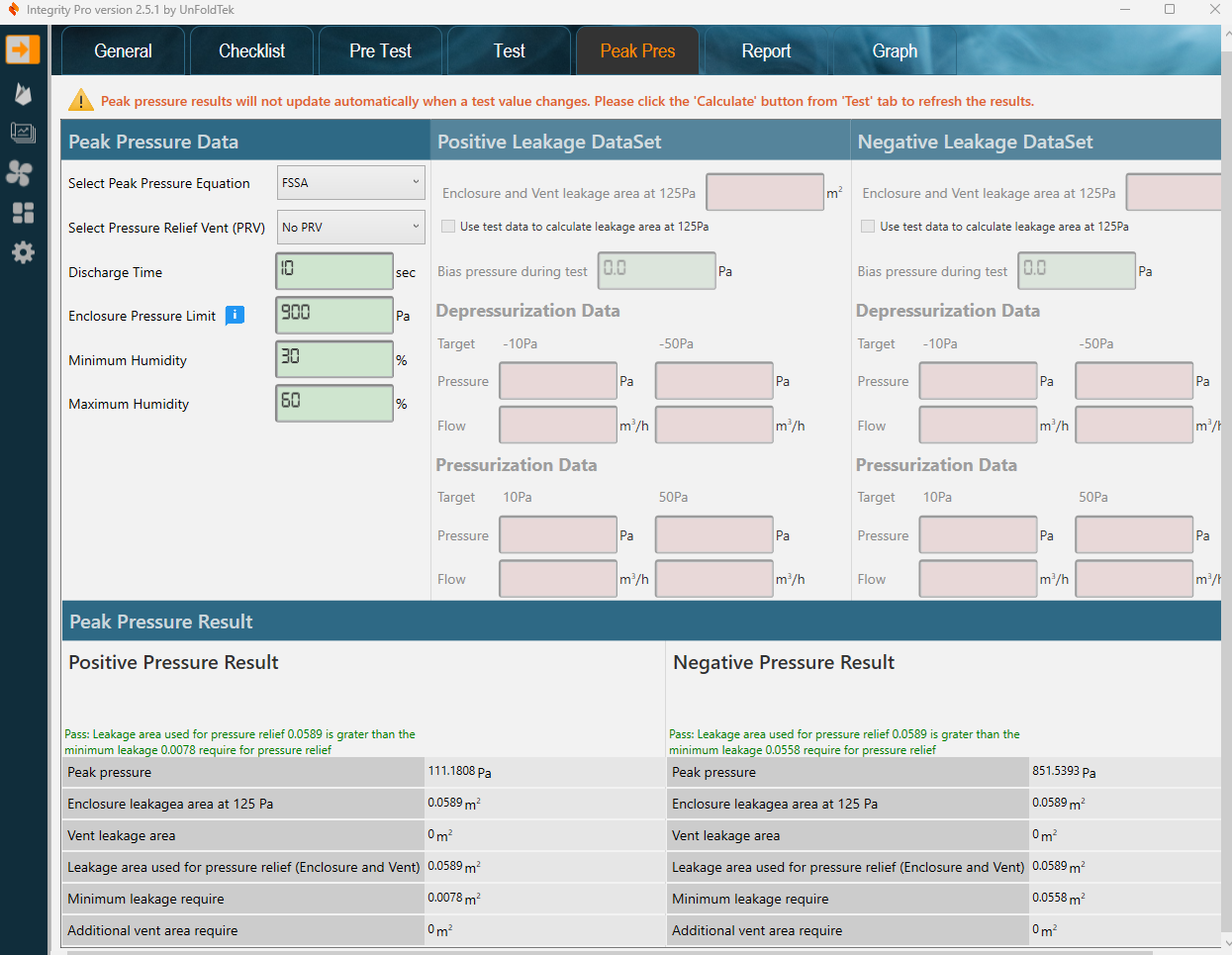Click negative pressurization 50Pa Pressure field

coord(1134,534)
